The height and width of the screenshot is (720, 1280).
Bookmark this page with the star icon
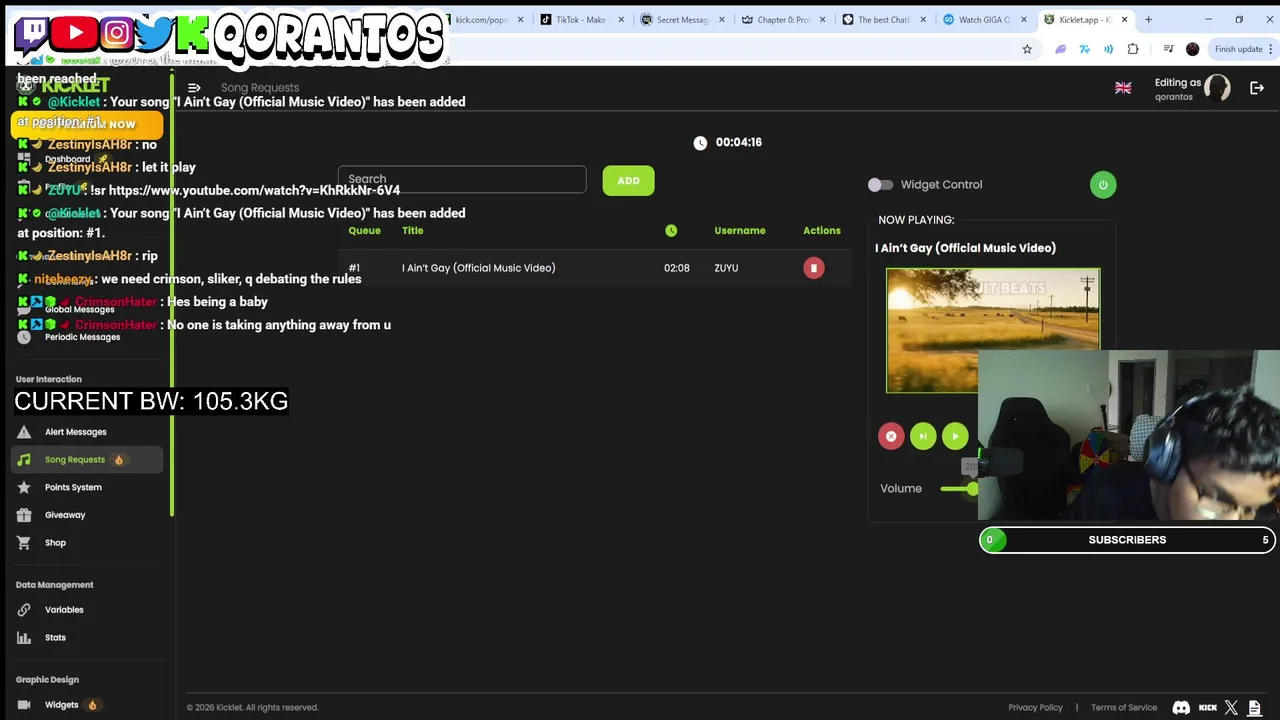(1026, 49)
